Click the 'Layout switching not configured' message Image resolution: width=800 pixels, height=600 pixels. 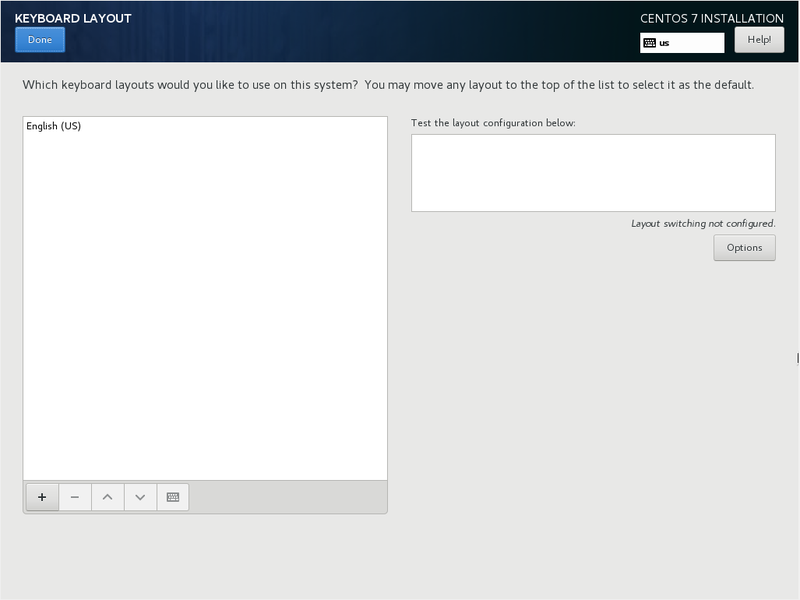pos(703,224)
